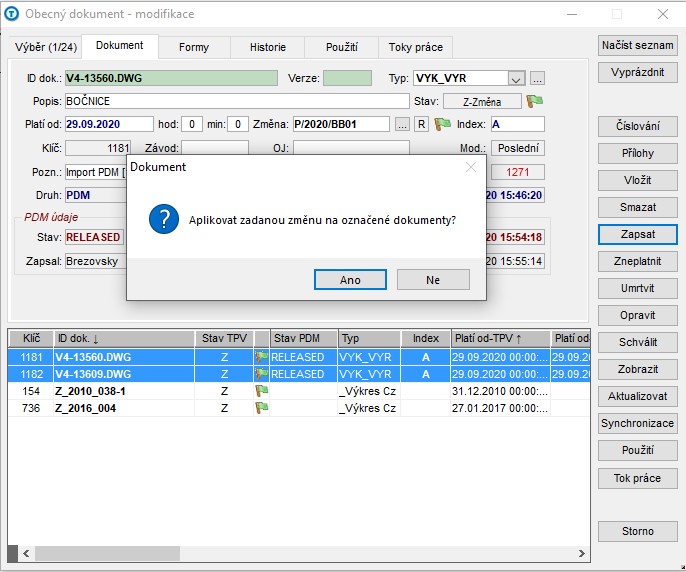Sort the table by the ID dok. column header
The width and height of the screenshot is (686, 572).
click(124, 338)
